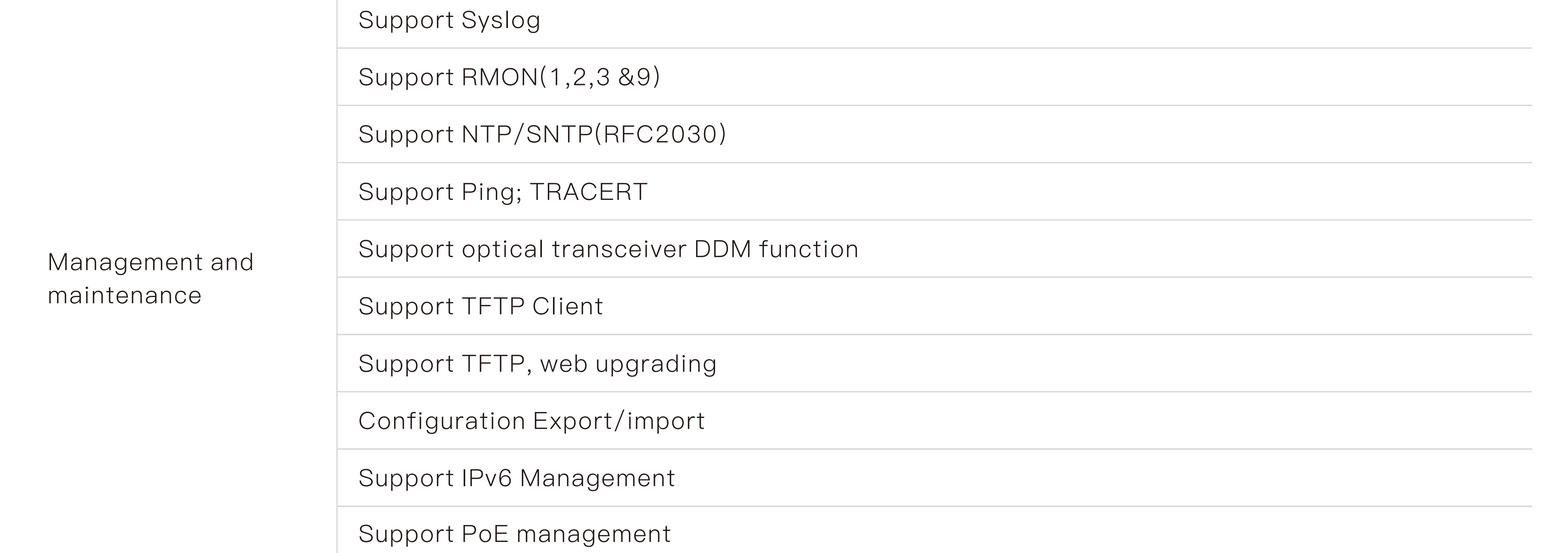
Task: Click the Support Syslog row
Action: coord(449,20)
